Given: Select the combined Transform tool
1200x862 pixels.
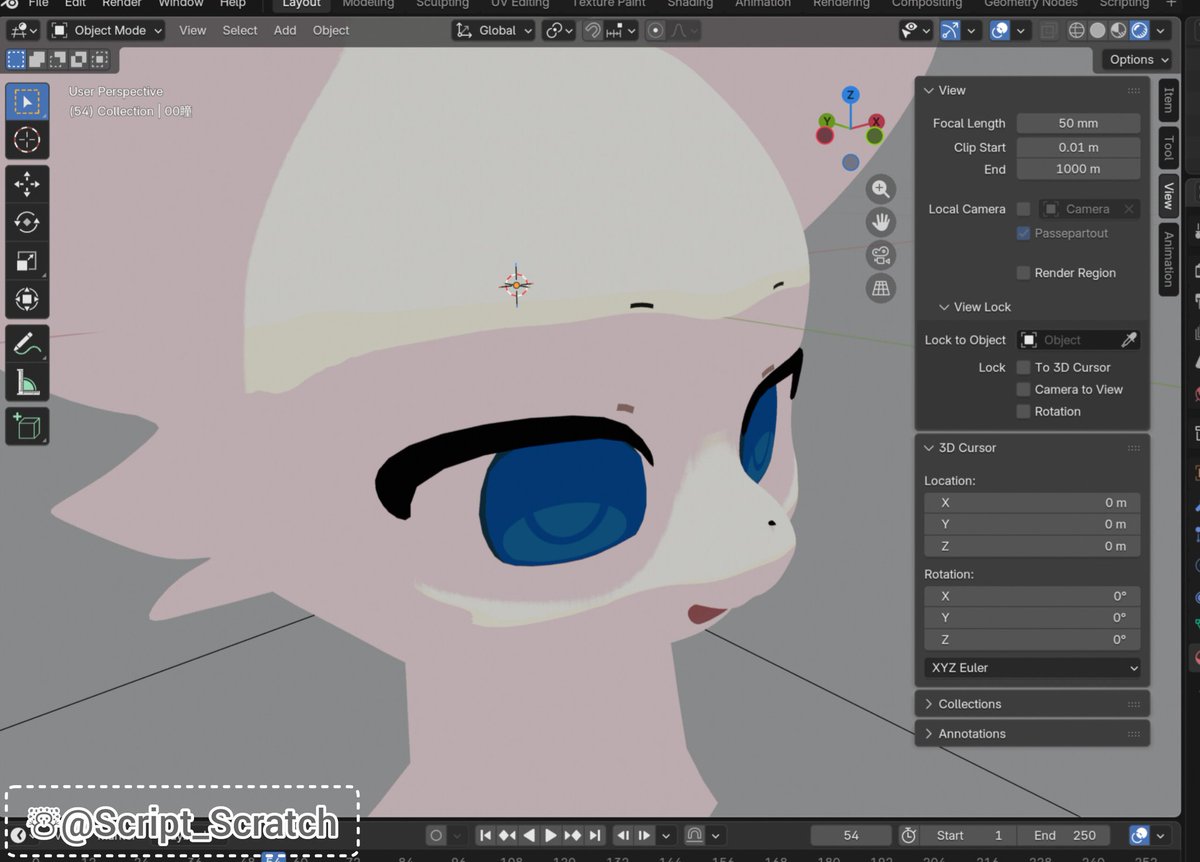Looking at the screenshot, I should [27, 299].
